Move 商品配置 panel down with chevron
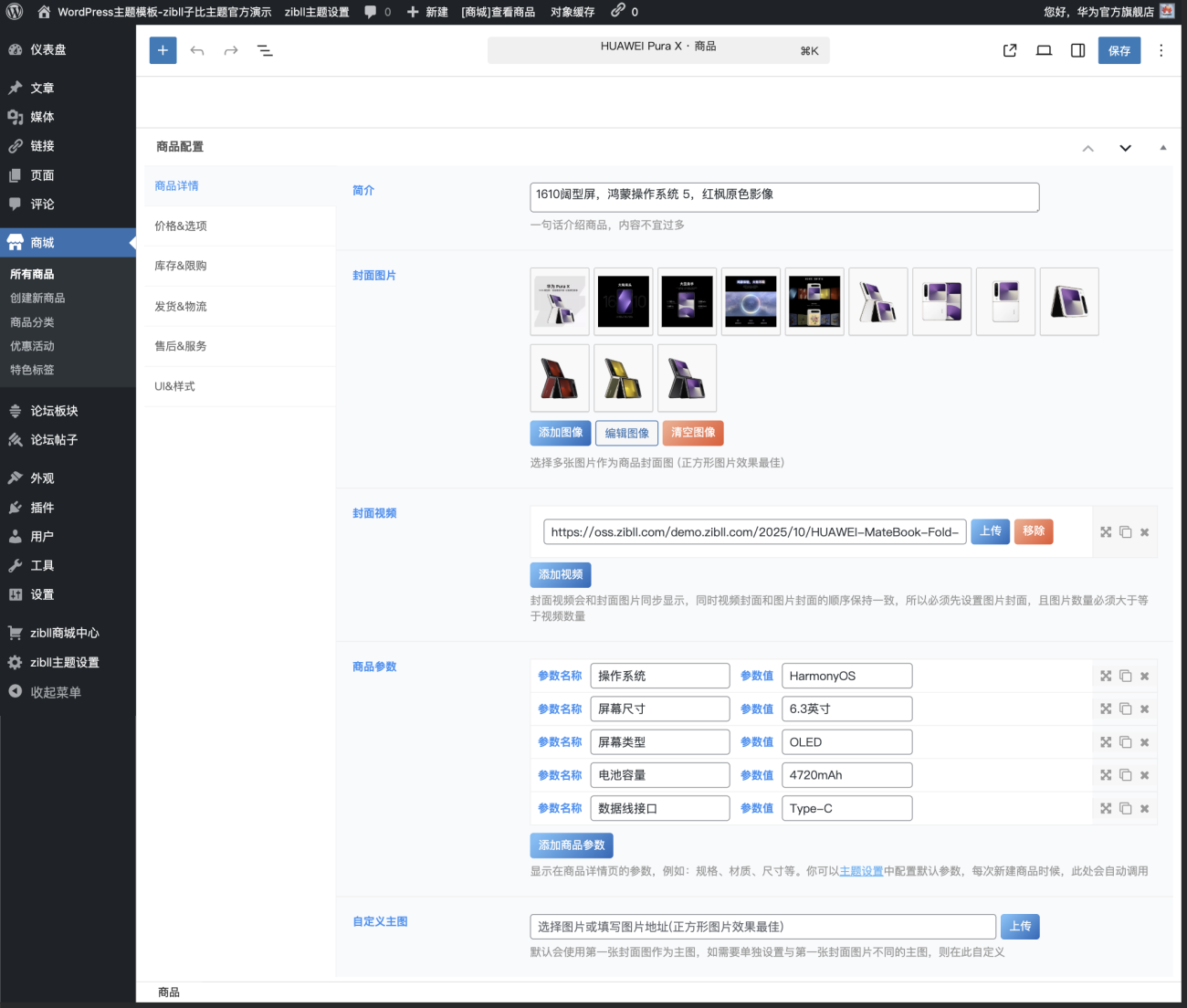The image size is (1187, 1008). [1125, 148]
